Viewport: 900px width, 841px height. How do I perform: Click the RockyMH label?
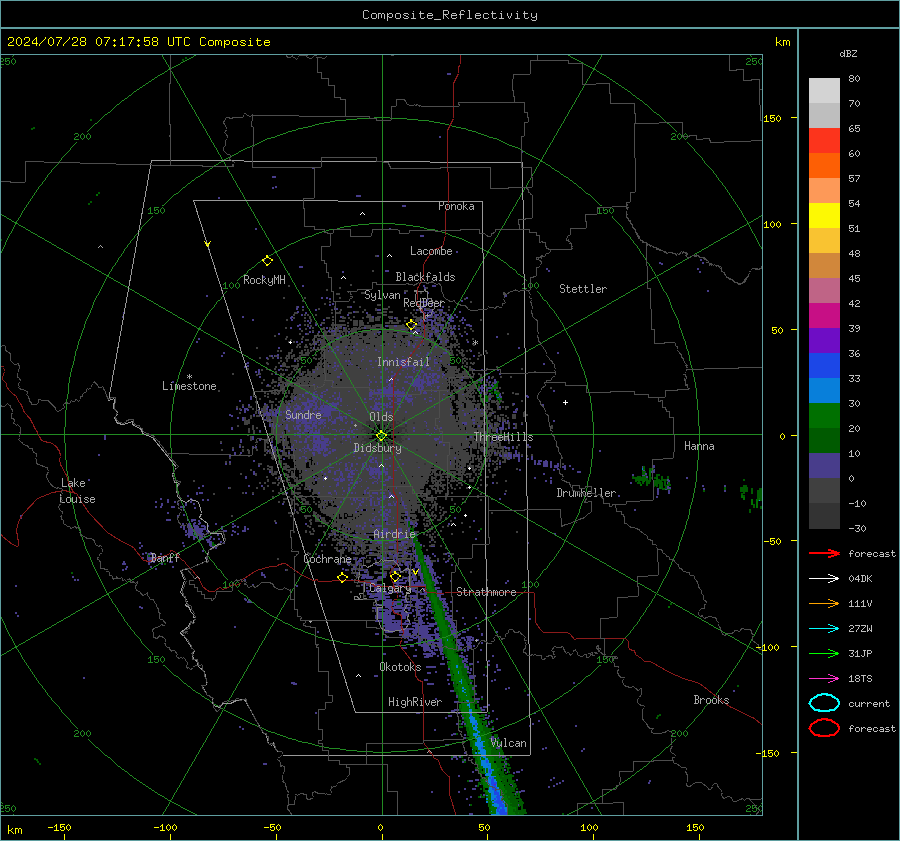(264, 280)
